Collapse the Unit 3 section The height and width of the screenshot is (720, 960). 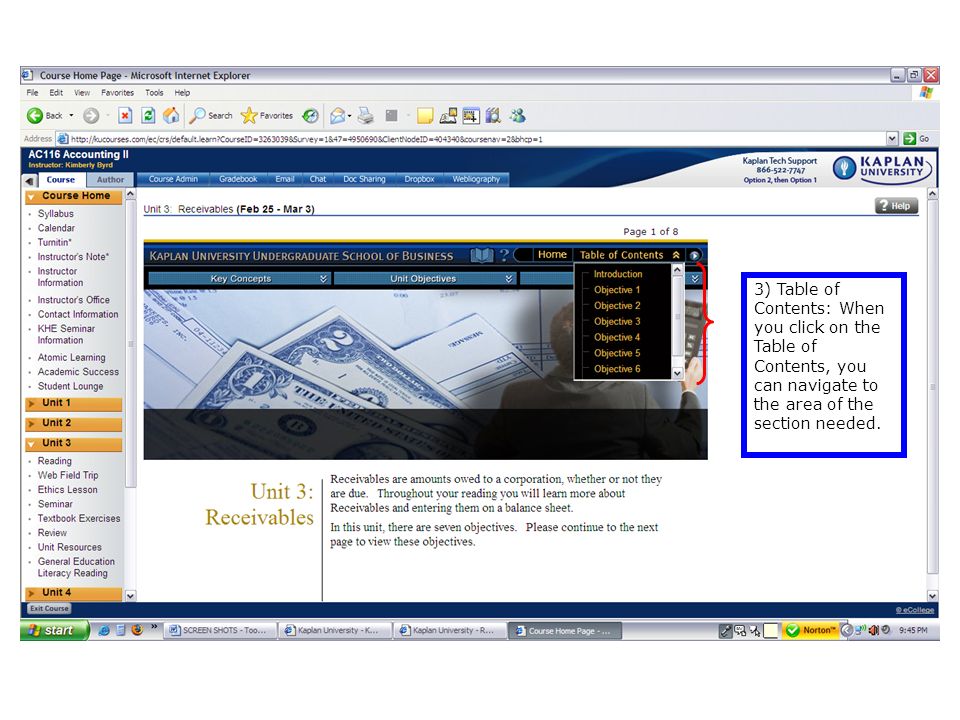(73, 443)
